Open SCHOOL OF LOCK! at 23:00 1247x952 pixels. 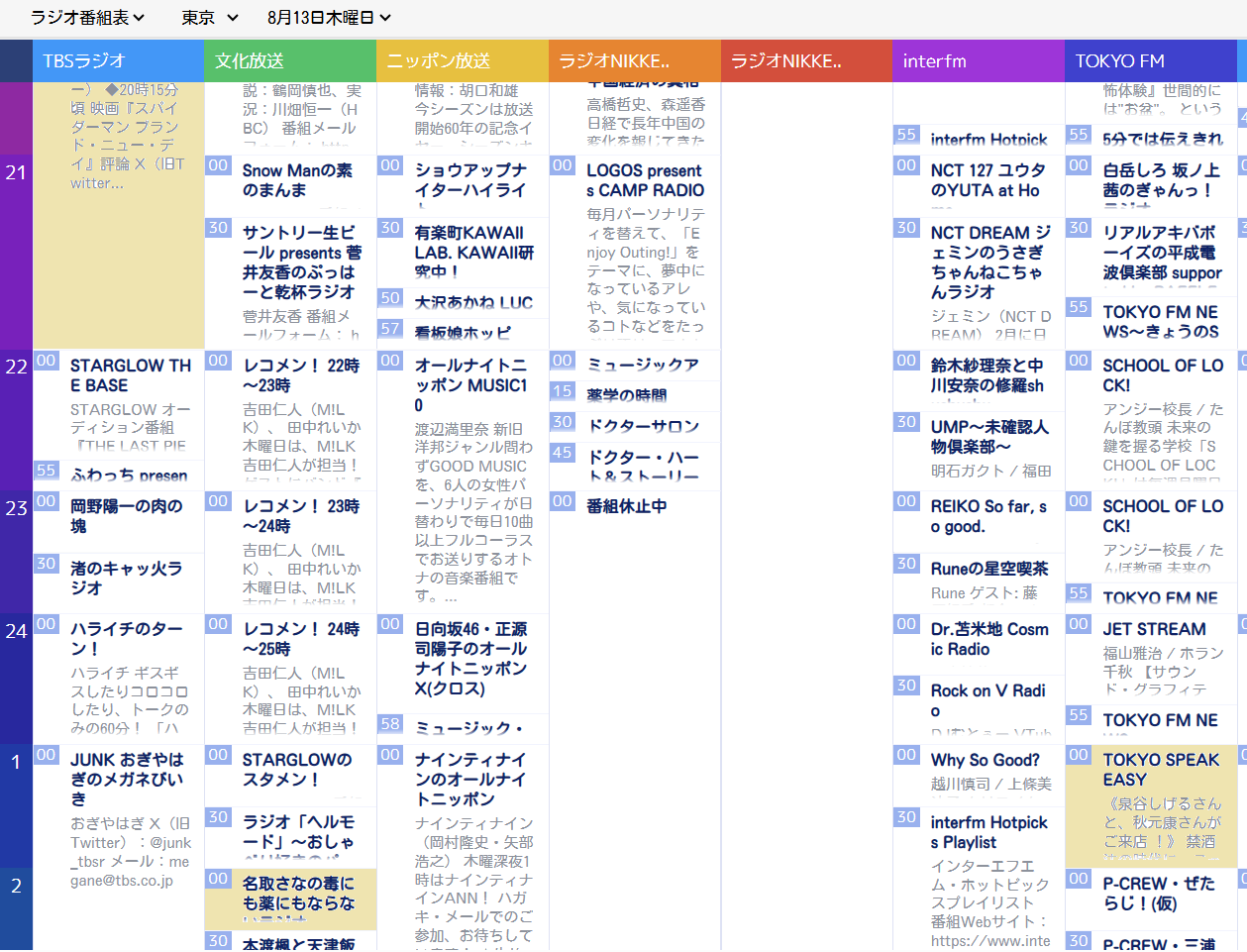coord(1163,516)
